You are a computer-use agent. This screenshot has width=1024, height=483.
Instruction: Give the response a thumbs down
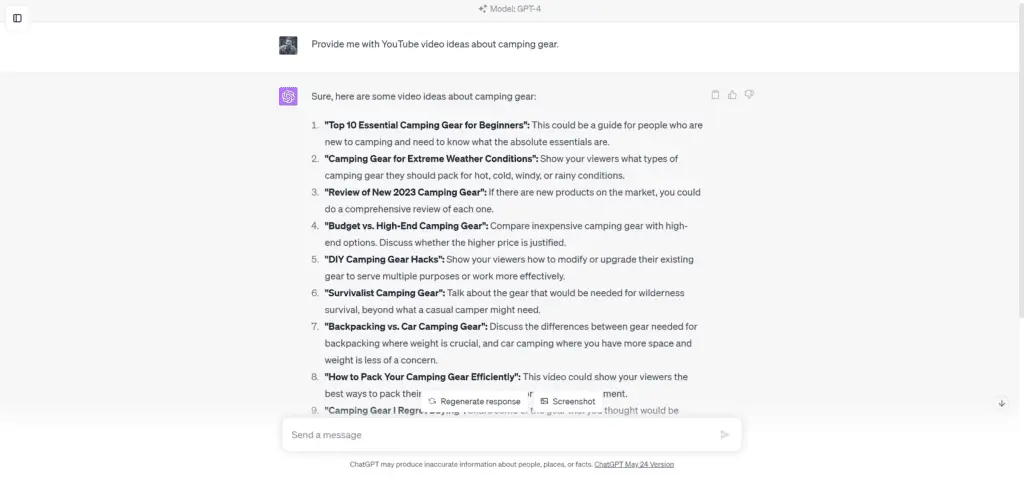point(749,95)
